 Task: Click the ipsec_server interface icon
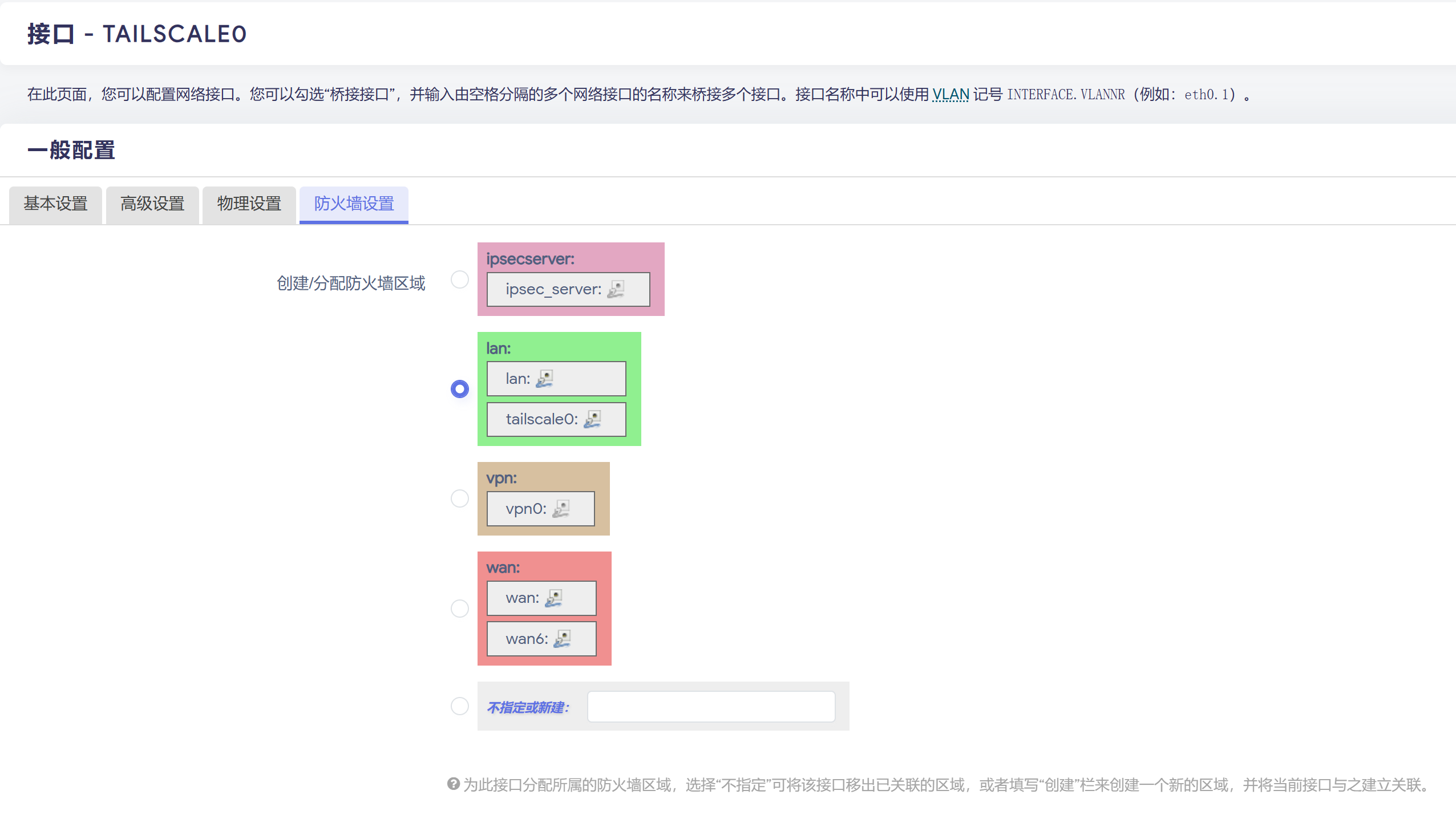616,289
